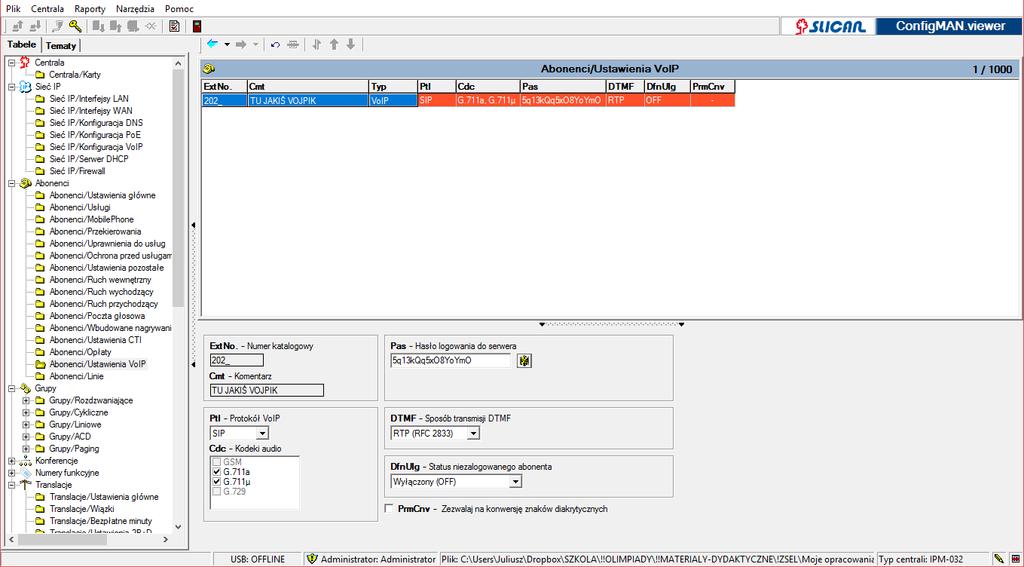Open the DTMF transmission method dropdown
This screenshot has width=1024, height=567.
pos(473,433)
